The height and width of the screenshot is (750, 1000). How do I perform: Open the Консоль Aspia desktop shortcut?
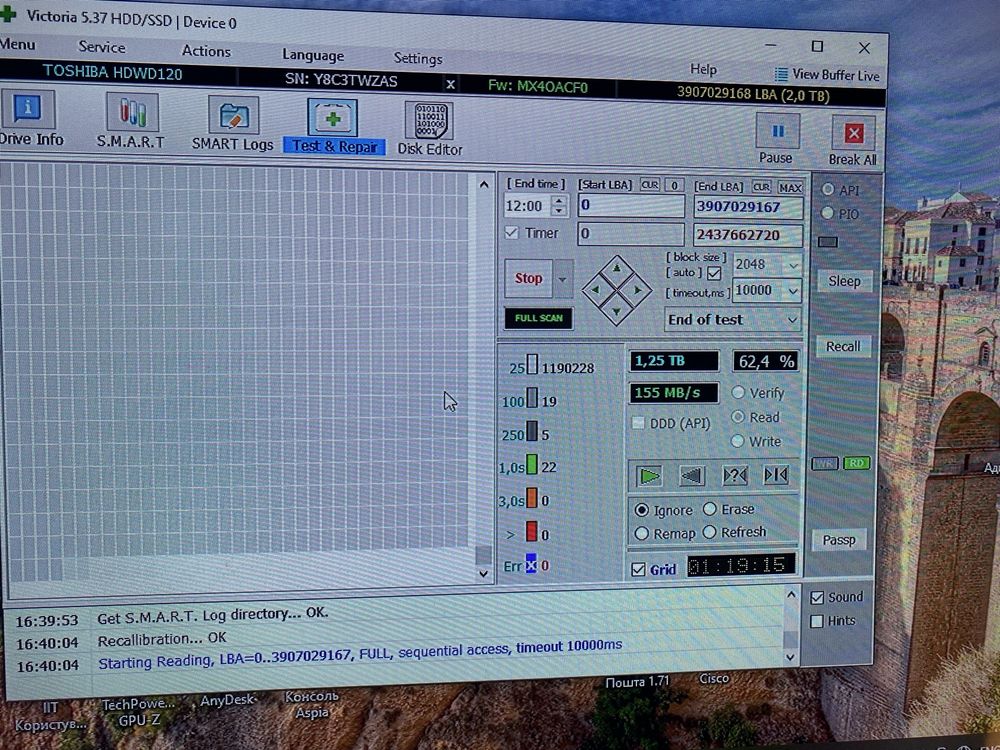(311, 705)
